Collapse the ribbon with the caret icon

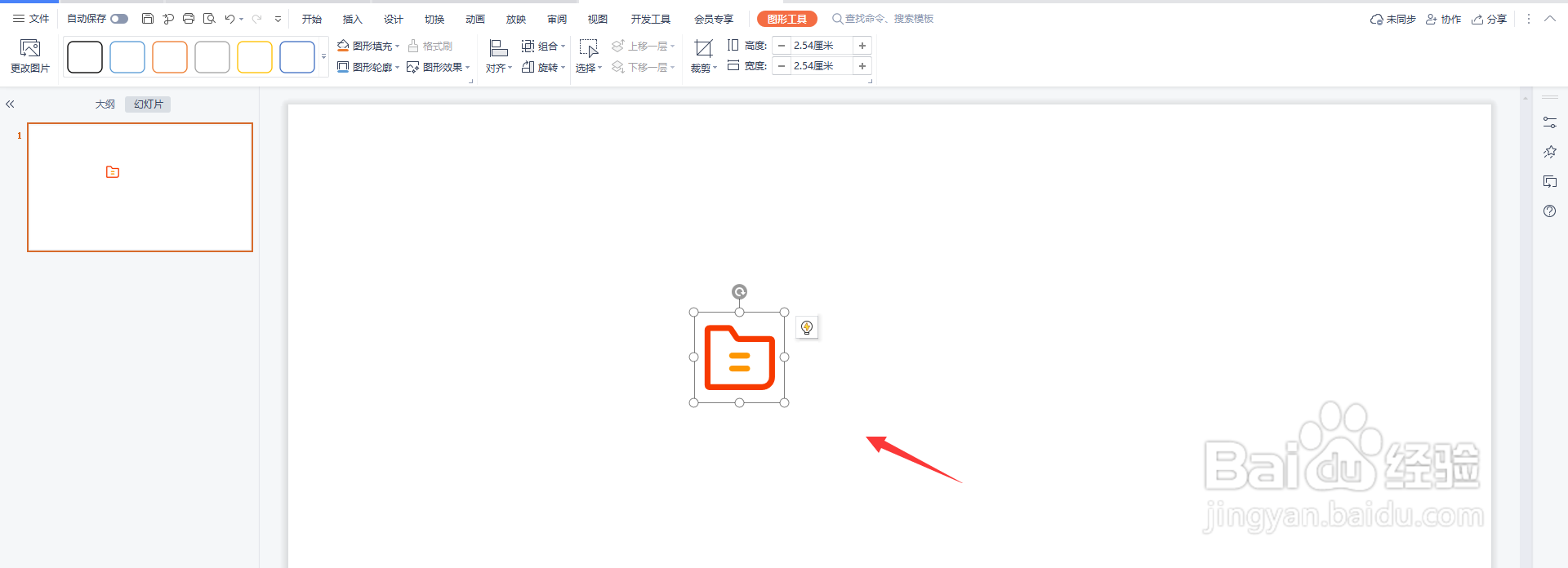[x=1550, y=19]
